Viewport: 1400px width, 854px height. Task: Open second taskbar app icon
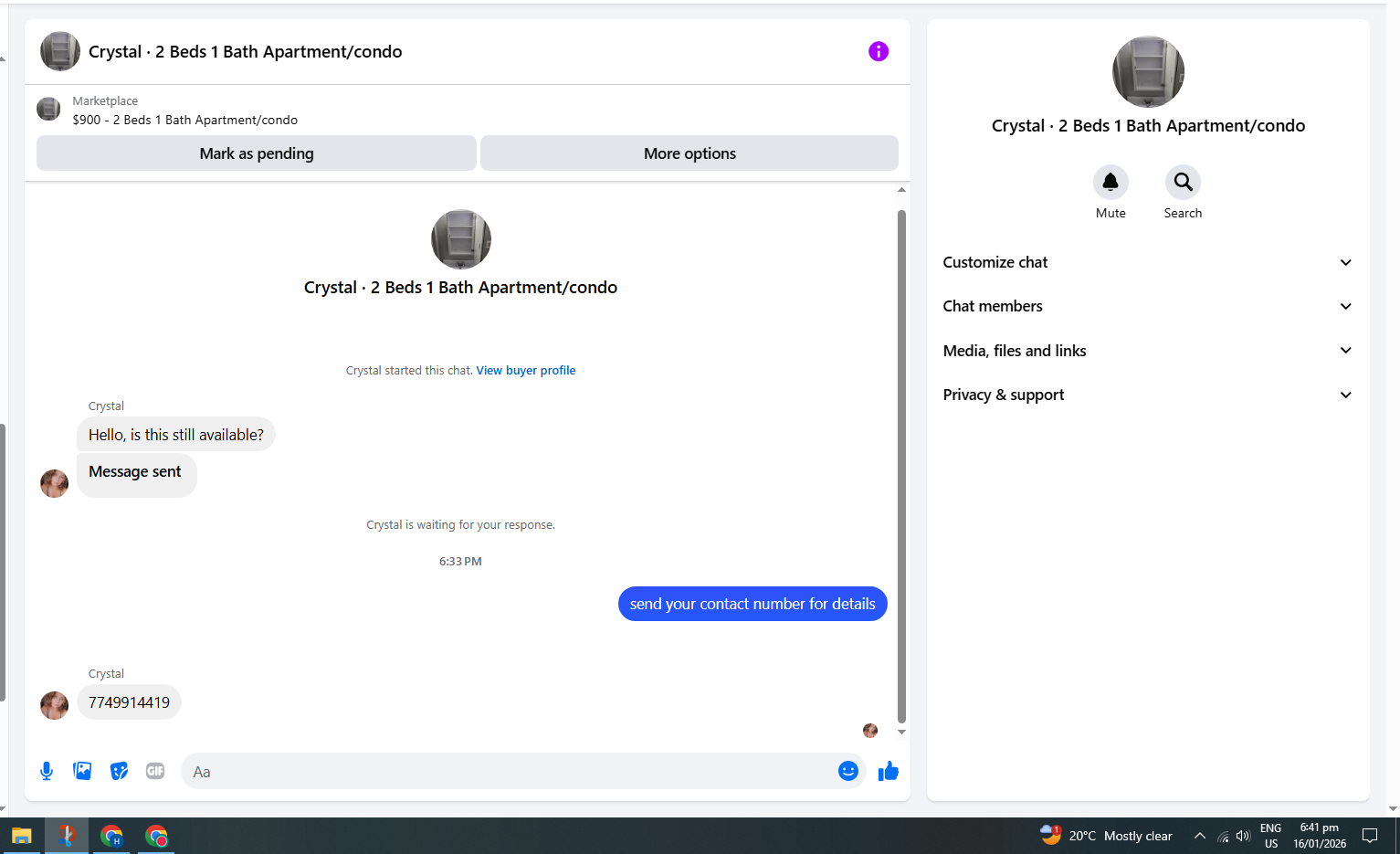click(67, 836)
